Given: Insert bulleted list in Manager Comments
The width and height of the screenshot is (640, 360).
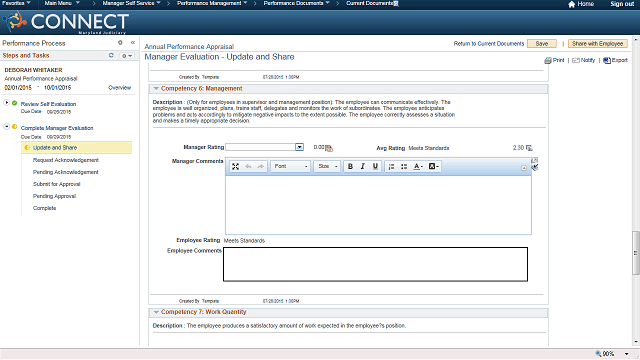Looking at the screenshot, I should point(404,167).
